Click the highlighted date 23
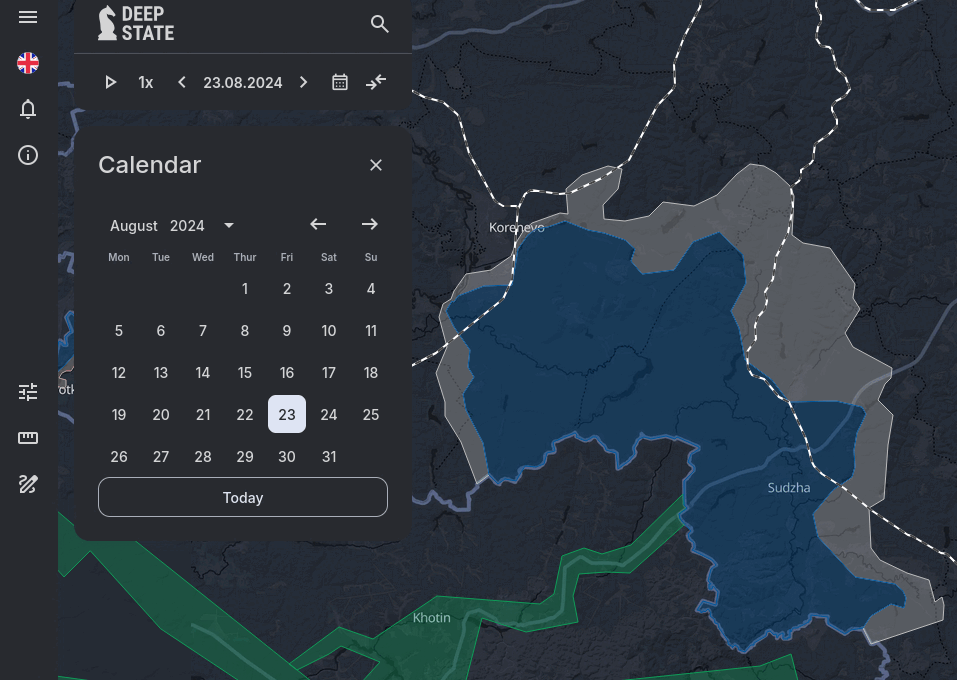Screen dimensions: 957x680 [287, 414]
